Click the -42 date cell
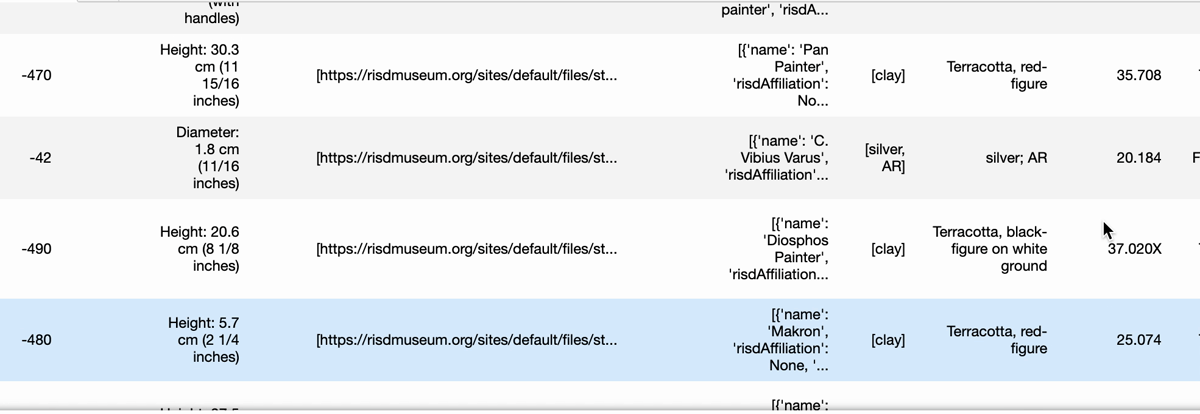1200x414 pixels. pos(40,158)
